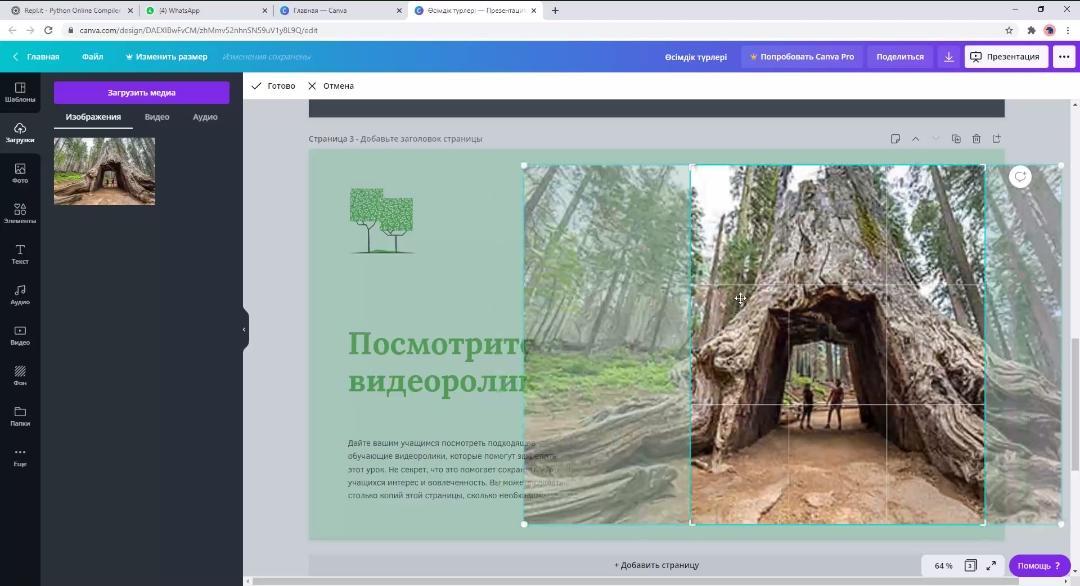Screen dimensions: 1080x586
Task: Select the Текст tool in sidebar
Action: pyautogui.click(x=19, y=254)
